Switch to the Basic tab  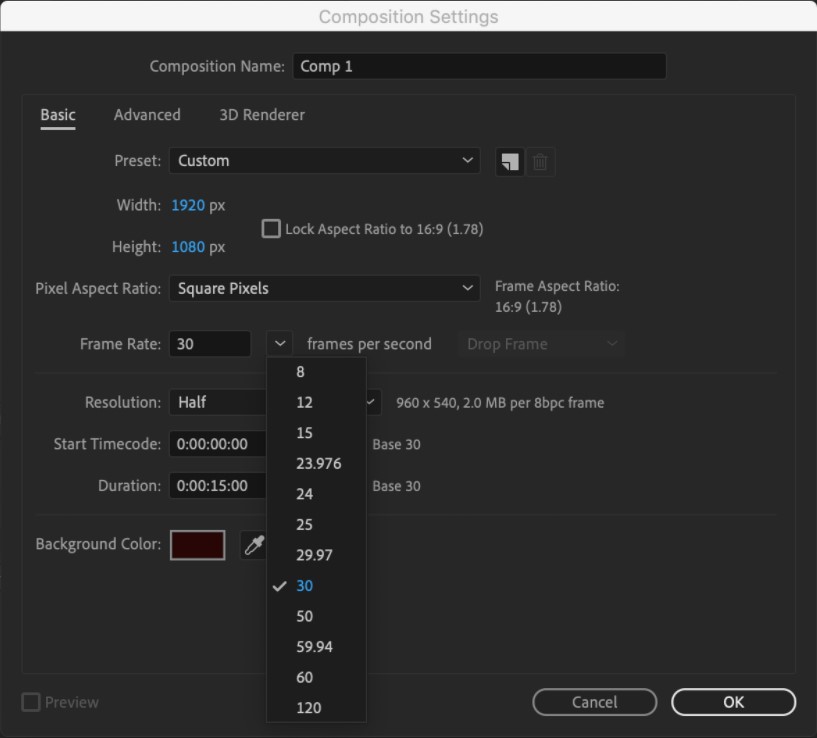(58, 115)
